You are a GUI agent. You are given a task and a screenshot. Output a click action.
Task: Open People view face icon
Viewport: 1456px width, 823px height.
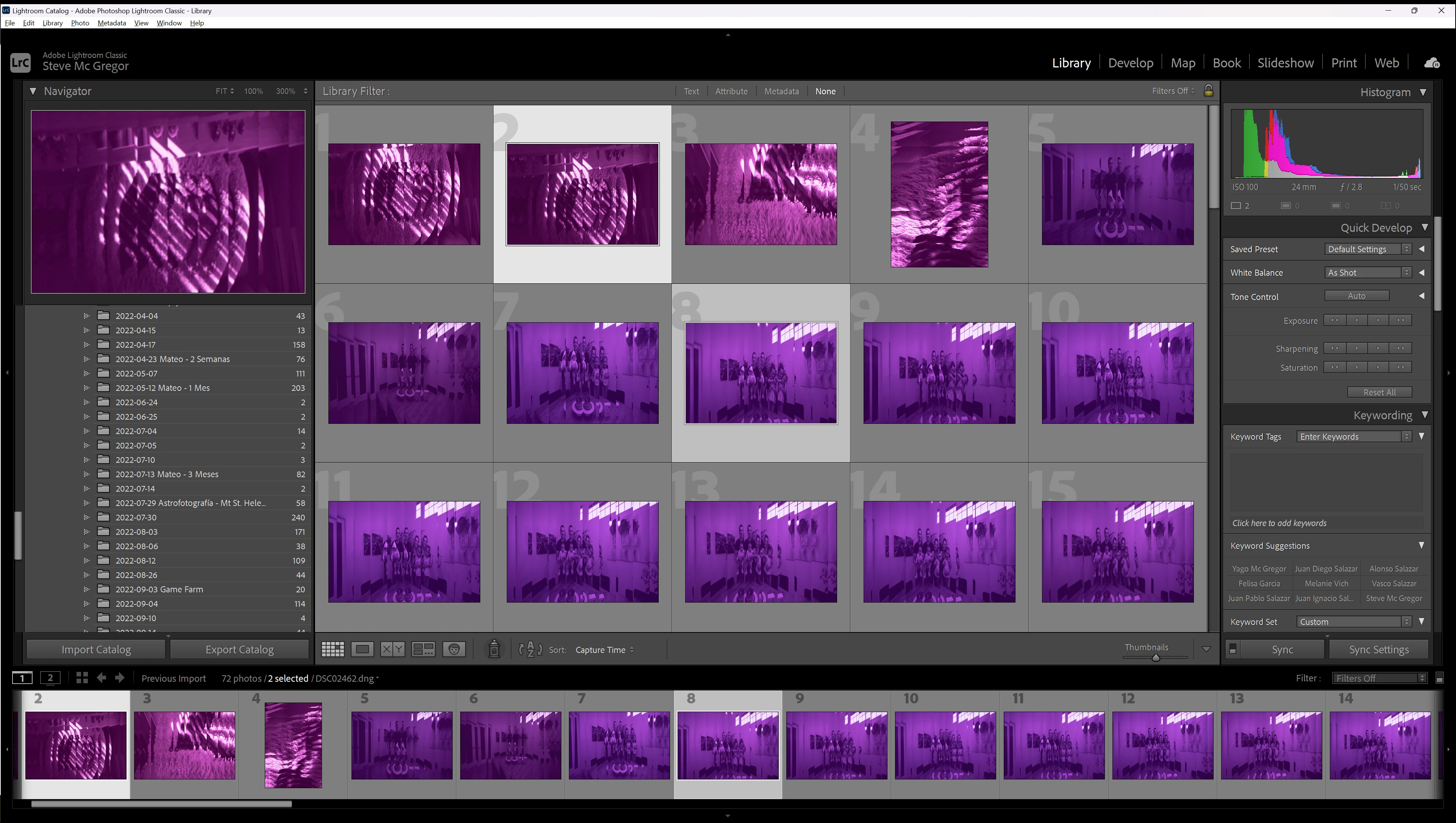pyautogui.click(x=454, y=650)
